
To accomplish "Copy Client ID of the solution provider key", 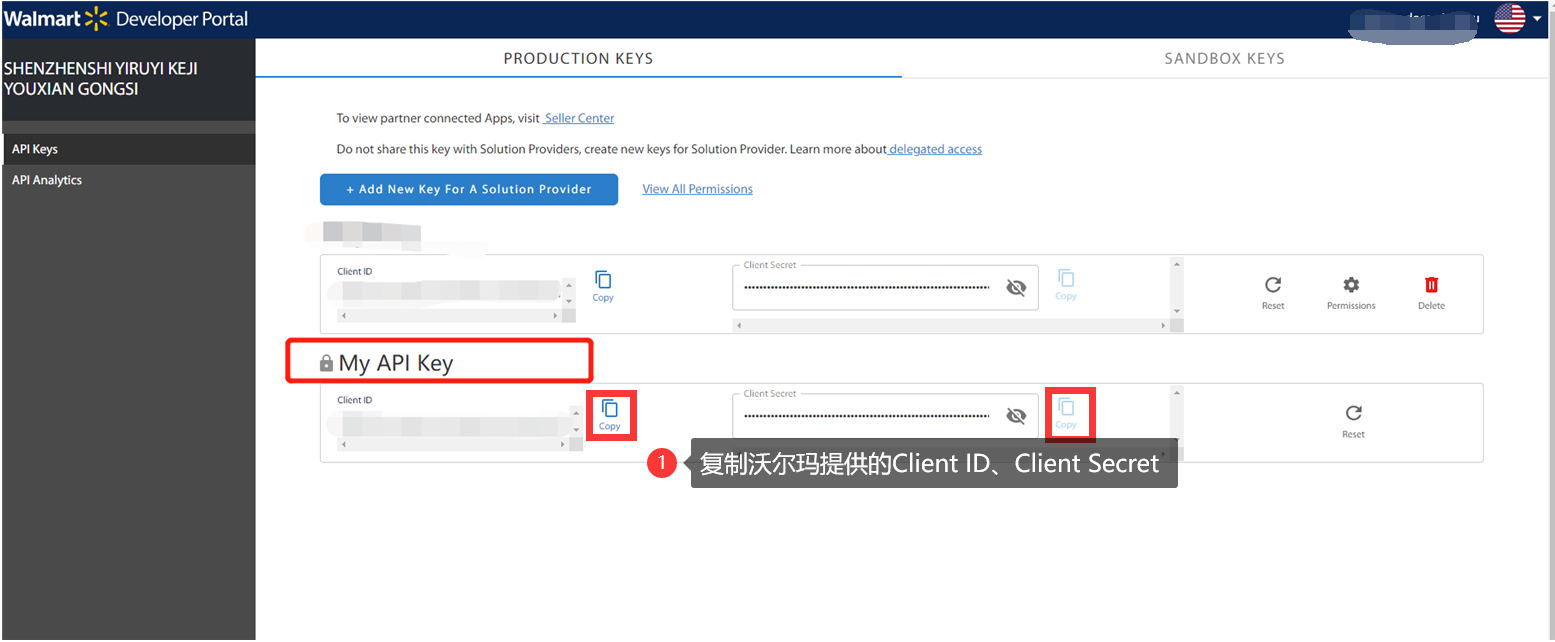I will (603, 286).
